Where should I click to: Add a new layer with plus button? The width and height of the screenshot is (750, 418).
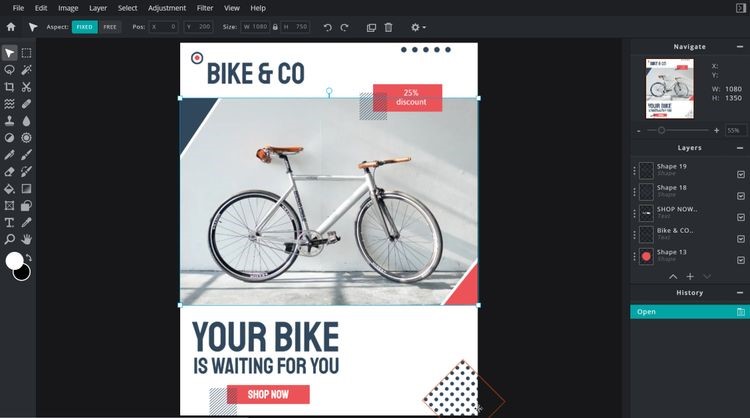tap(690, 276)
